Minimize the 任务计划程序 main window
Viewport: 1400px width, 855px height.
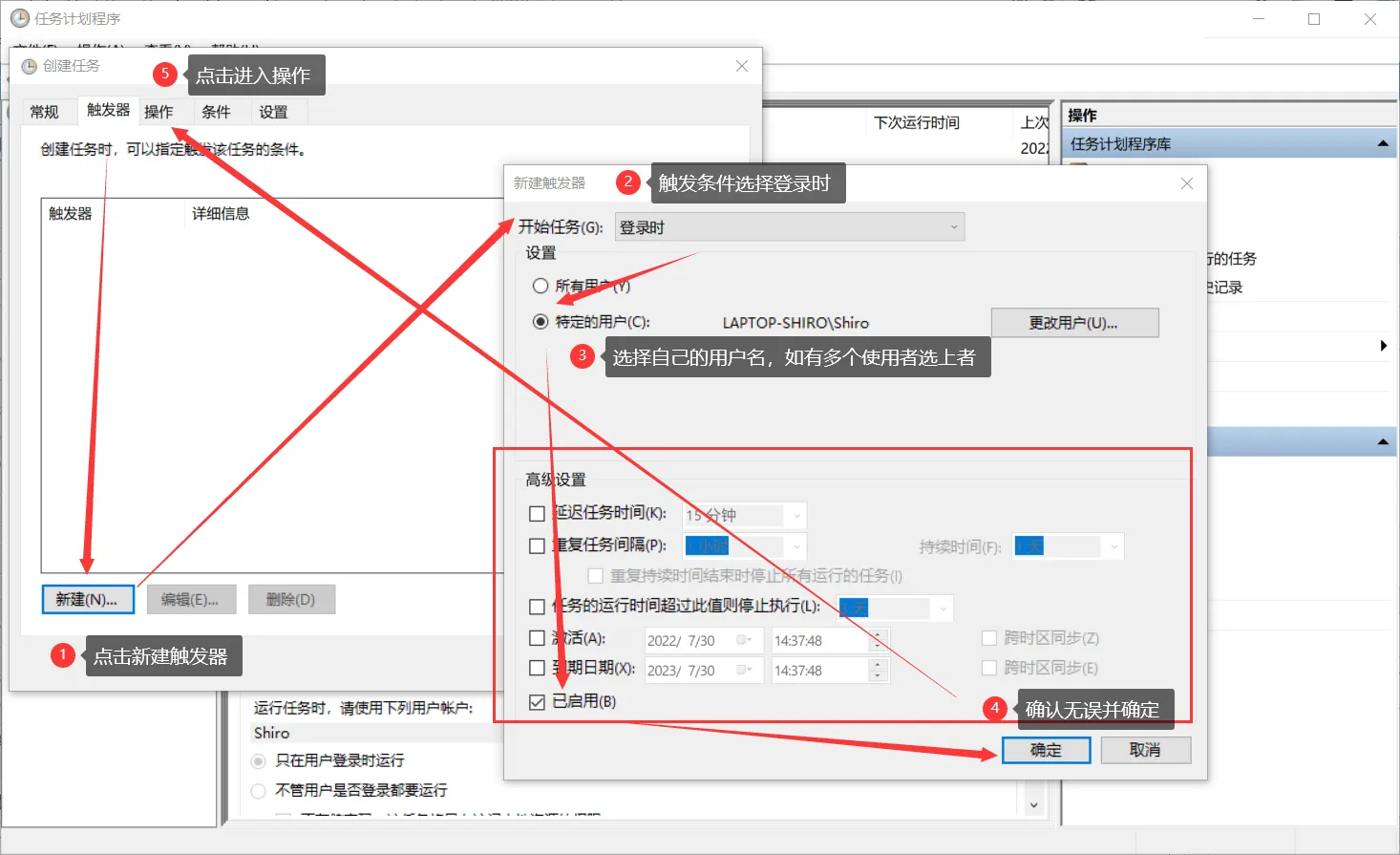[1259, 19]
